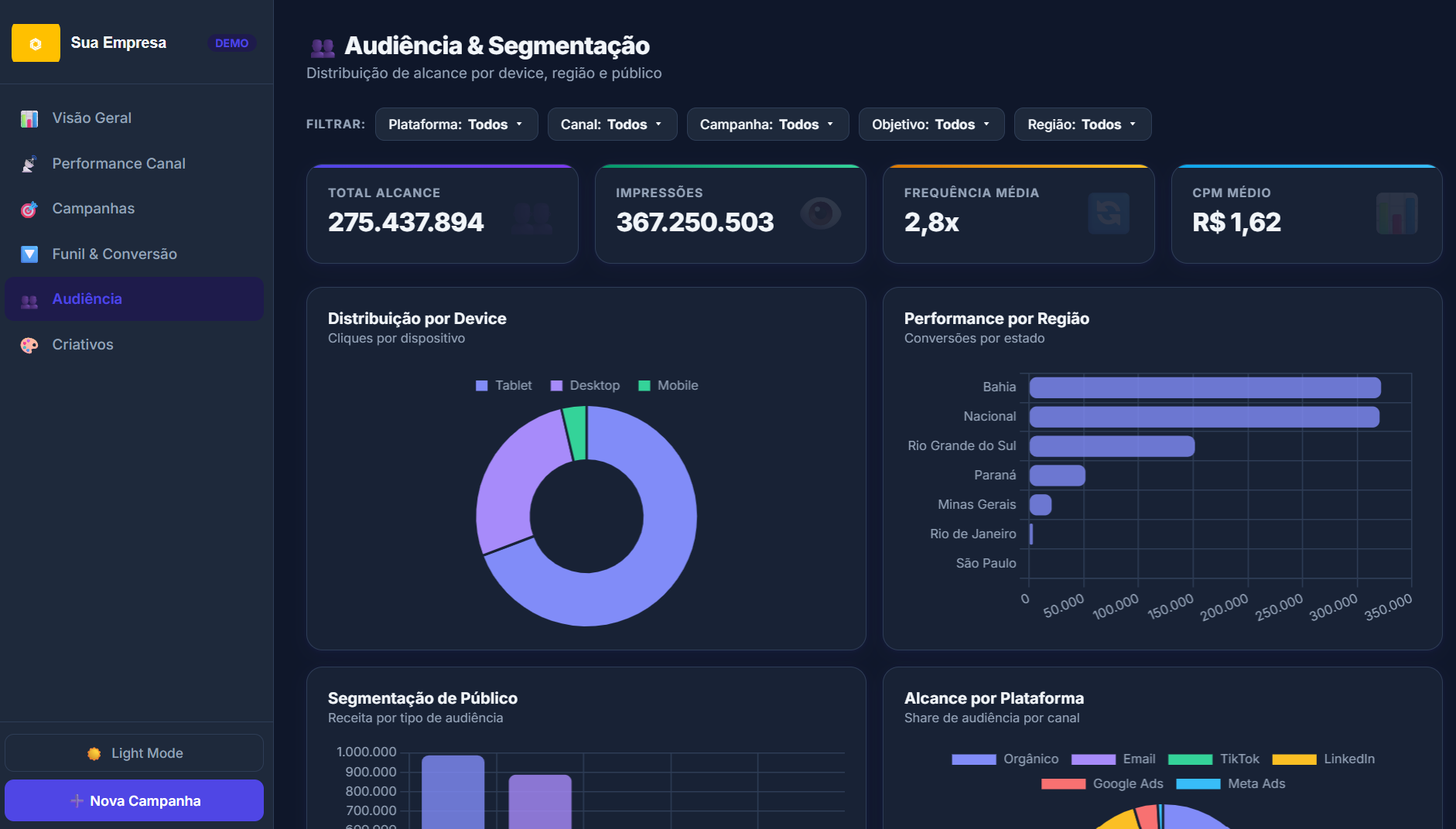This screenshot has width=1456, height=829.
Task: Click the Bahia bar in region chart
Action: [x=1205, y=387]
